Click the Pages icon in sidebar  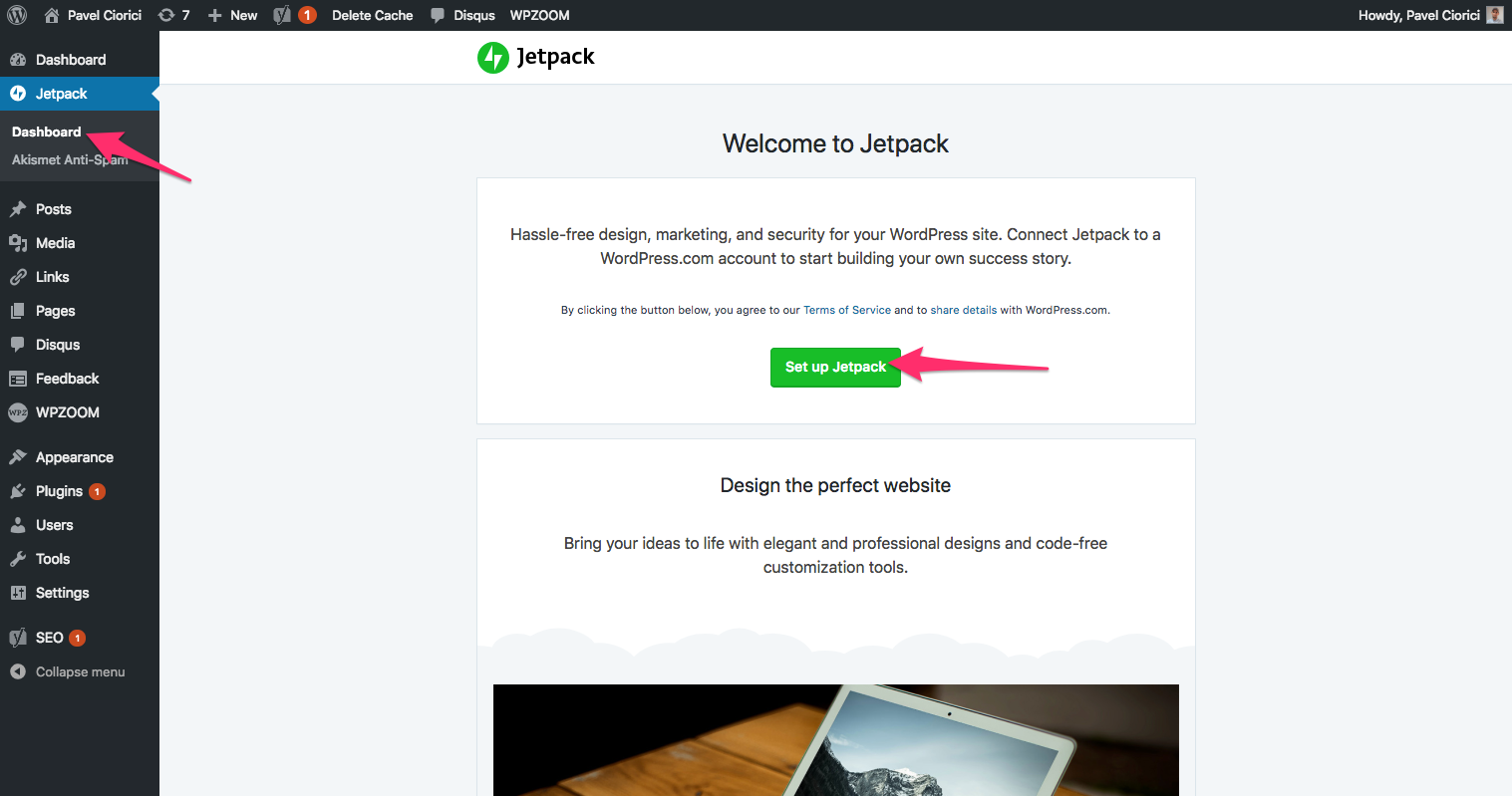click(18, 311)
